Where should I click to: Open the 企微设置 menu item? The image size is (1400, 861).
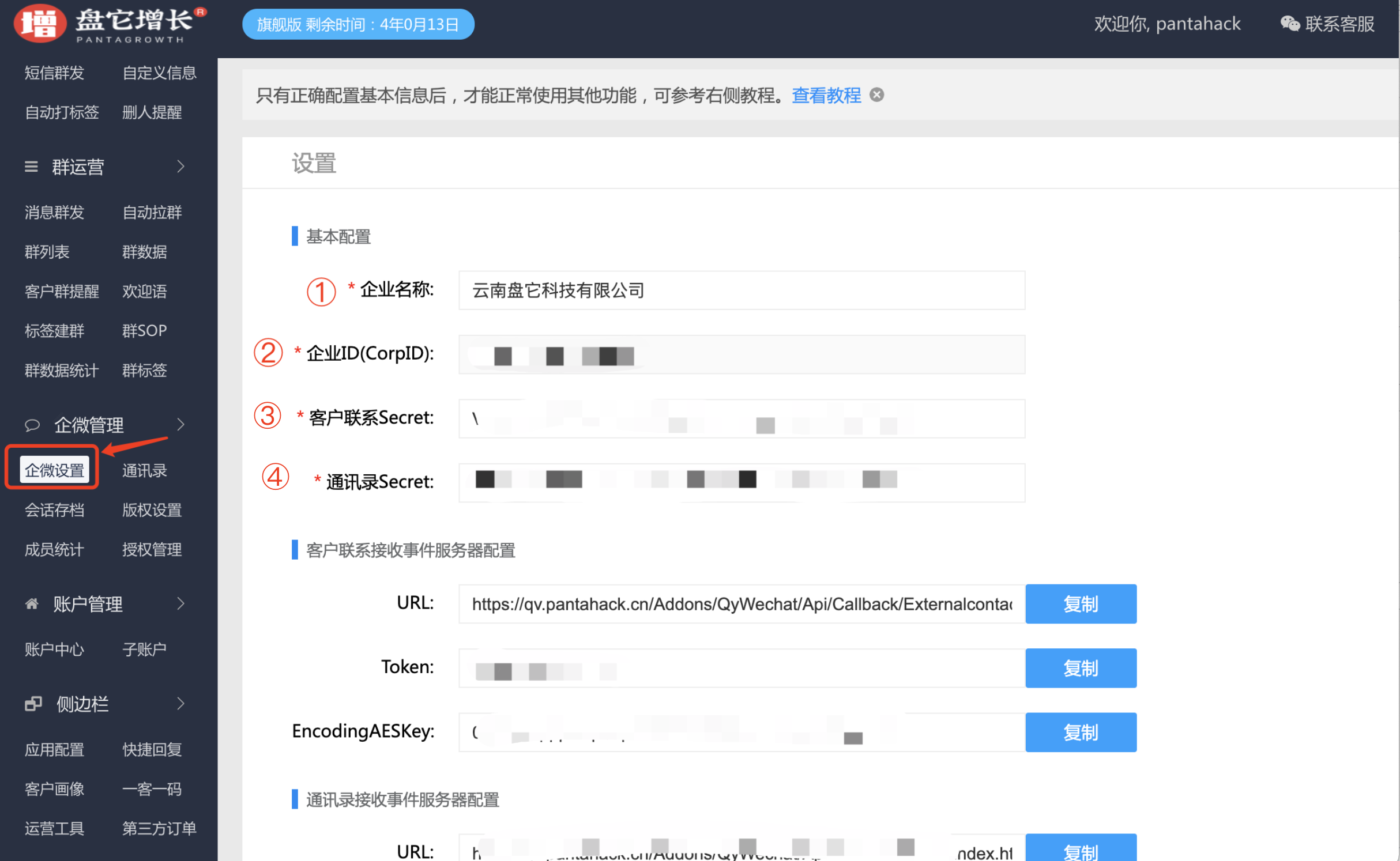click(54, 470)
